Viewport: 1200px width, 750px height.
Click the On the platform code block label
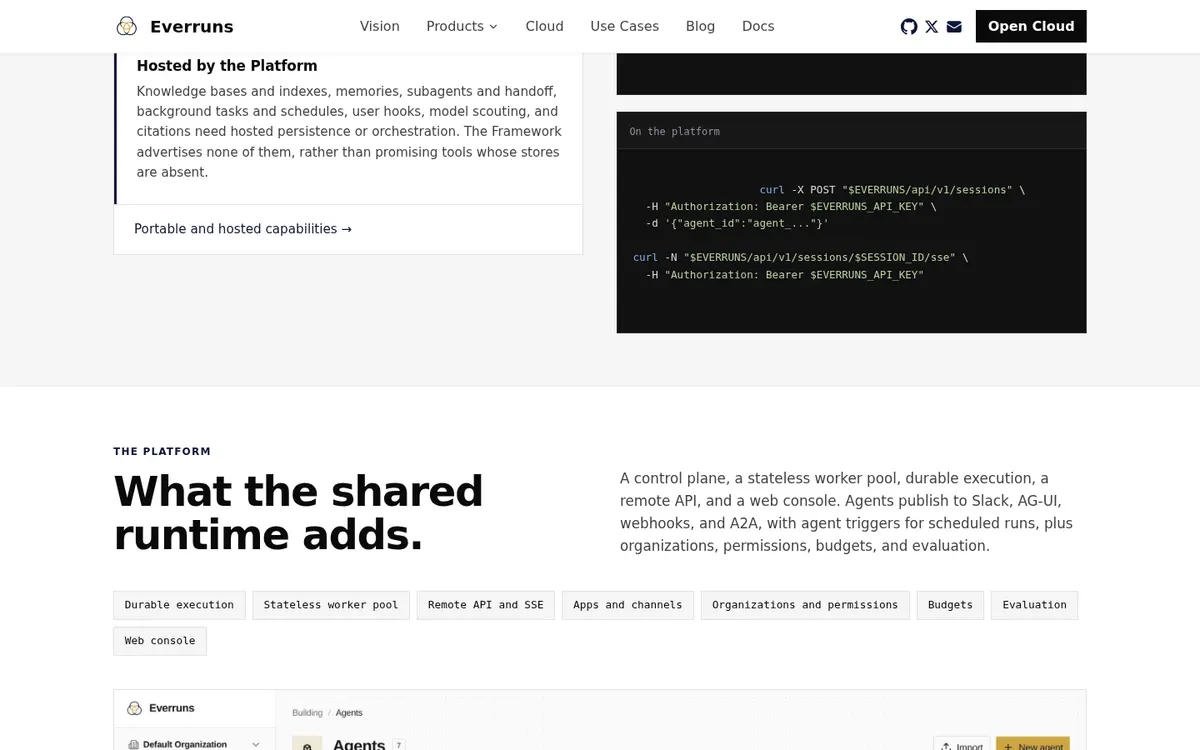tap(674, 131)
